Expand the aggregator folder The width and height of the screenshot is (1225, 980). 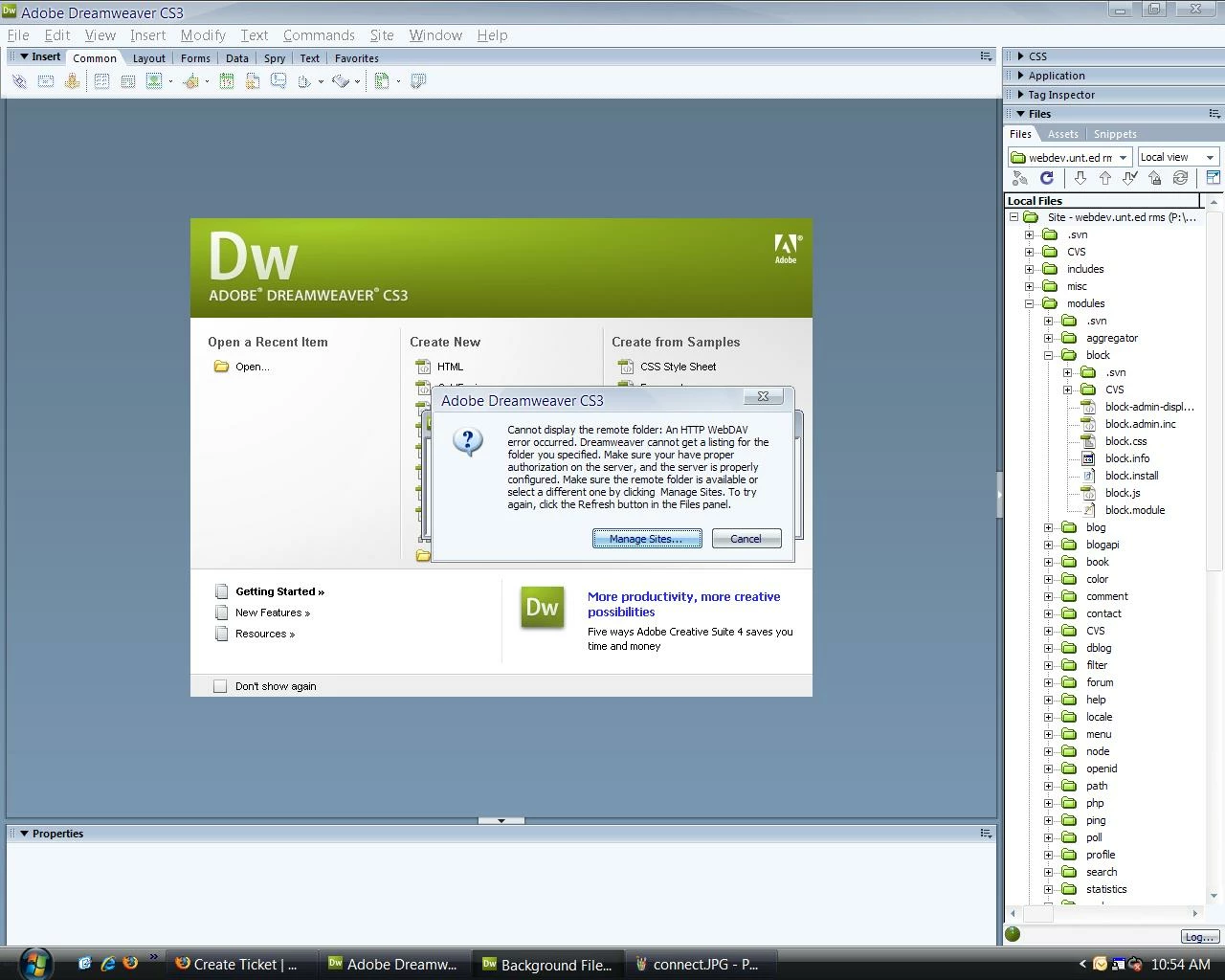point(1048,338)
